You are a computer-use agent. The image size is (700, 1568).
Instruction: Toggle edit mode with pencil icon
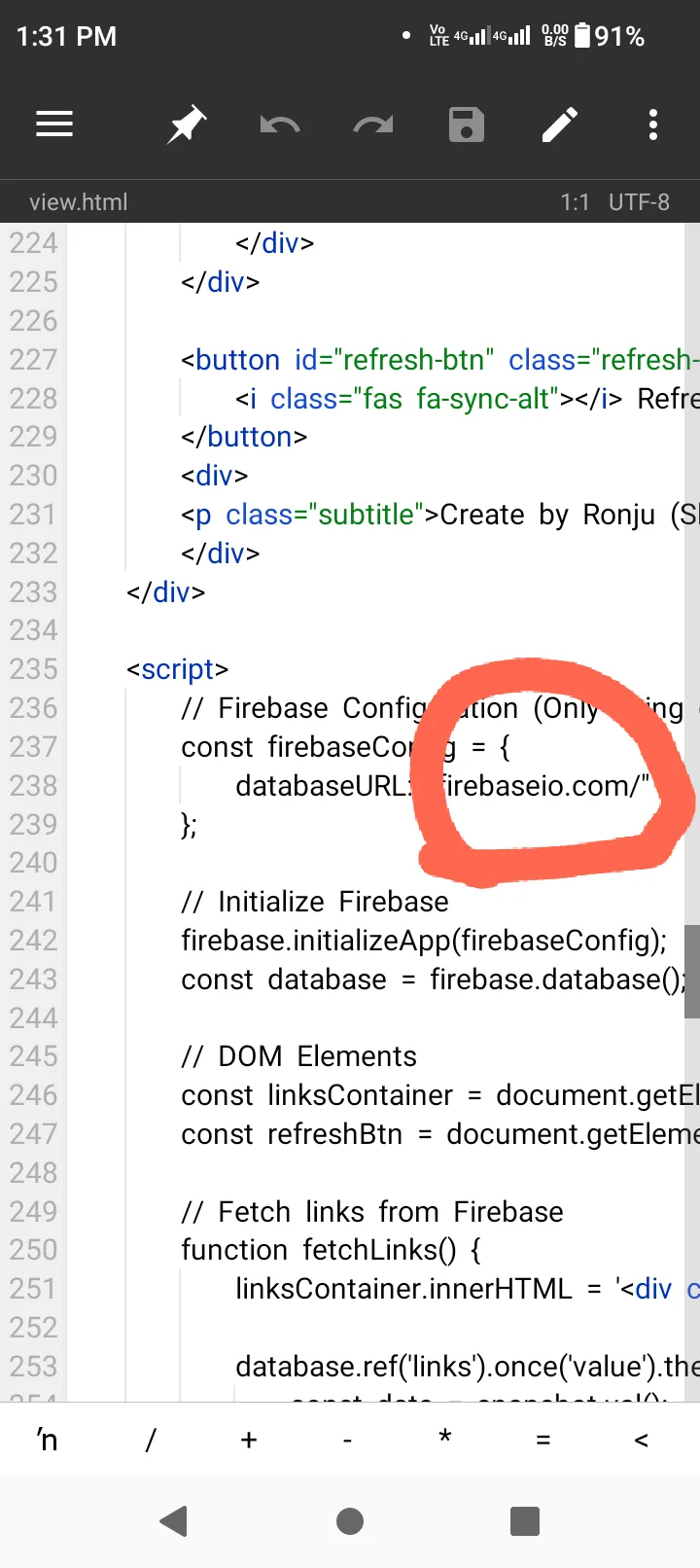tap(560, 125)
